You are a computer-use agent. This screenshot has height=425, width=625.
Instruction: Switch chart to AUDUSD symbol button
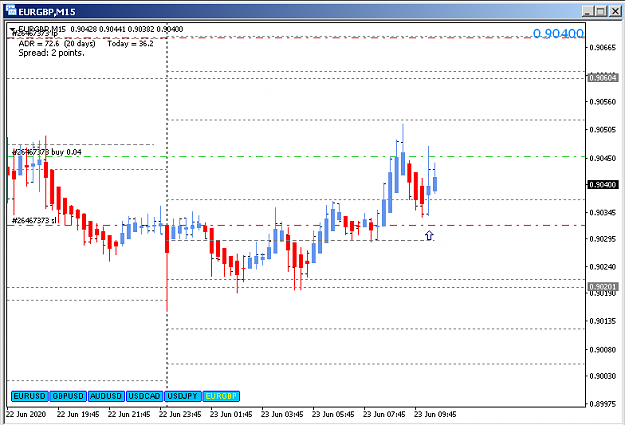coord(106,396)
